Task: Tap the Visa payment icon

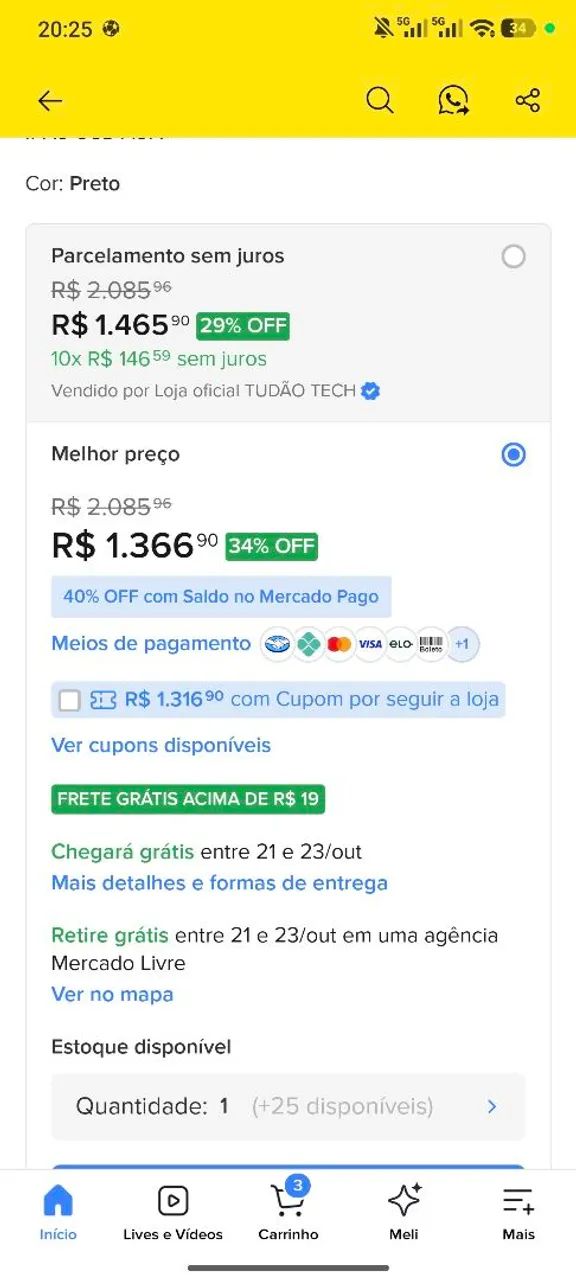Action: tap(370, 644)
